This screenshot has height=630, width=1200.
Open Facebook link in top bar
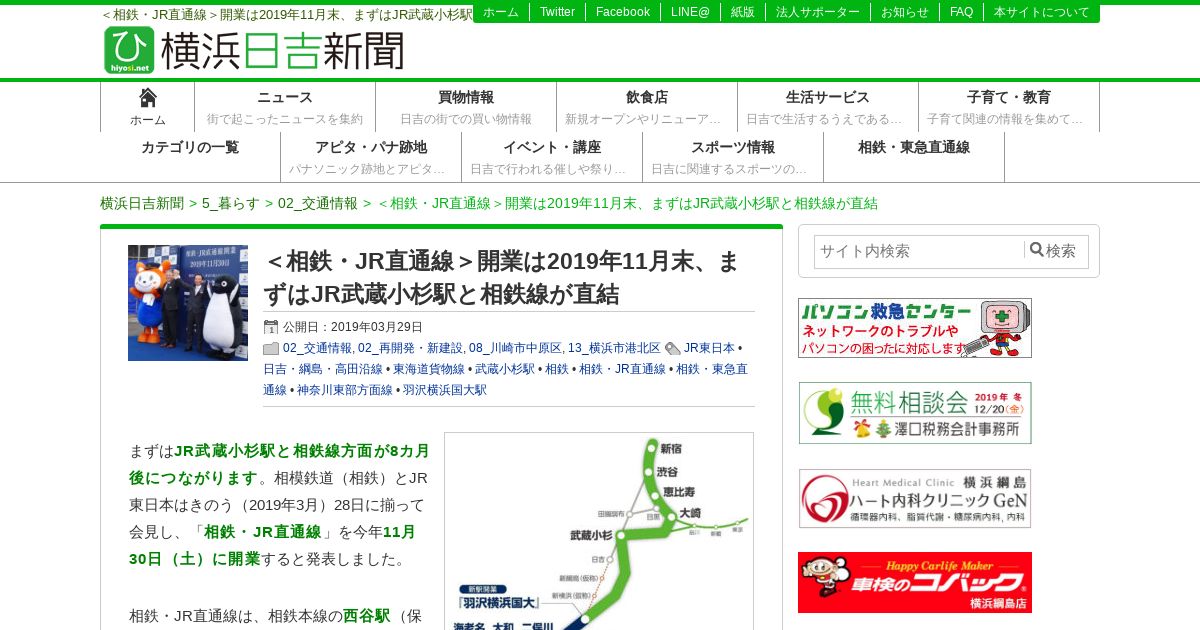click(x=623, y=12)
